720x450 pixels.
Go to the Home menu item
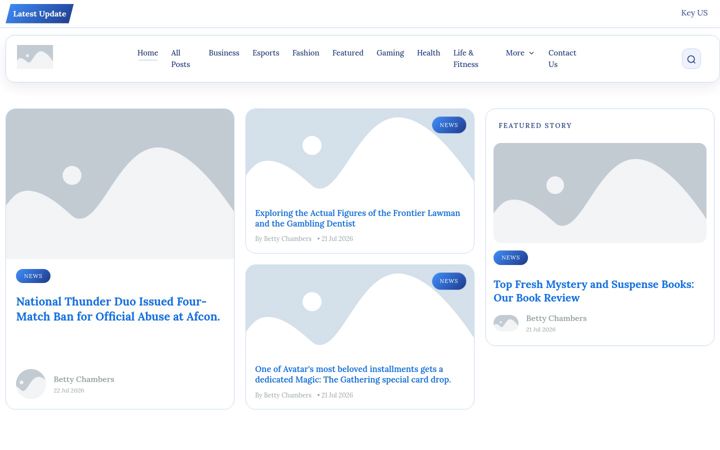(147, 53)
